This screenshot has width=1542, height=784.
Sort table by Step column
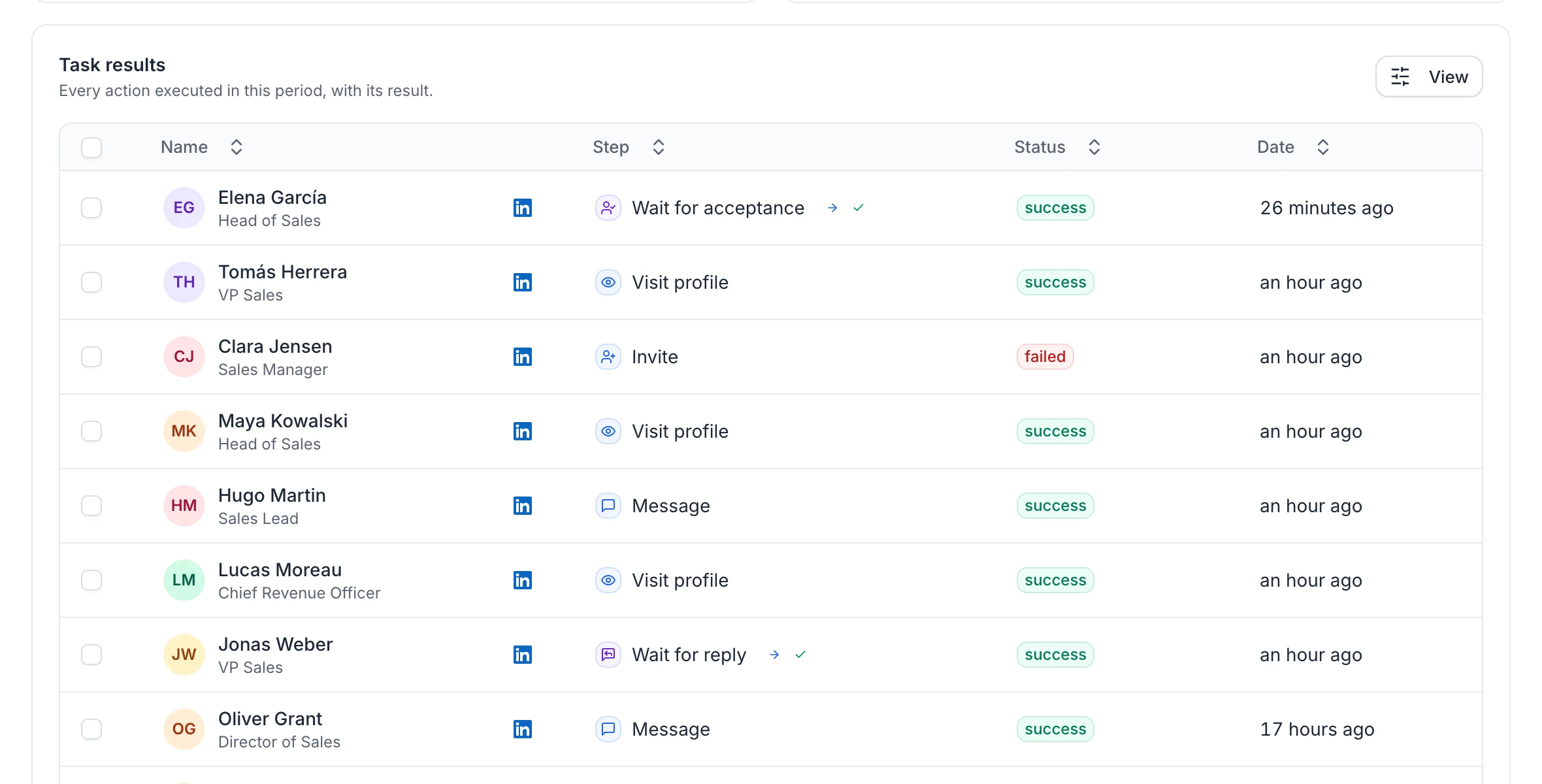[629, 147]
